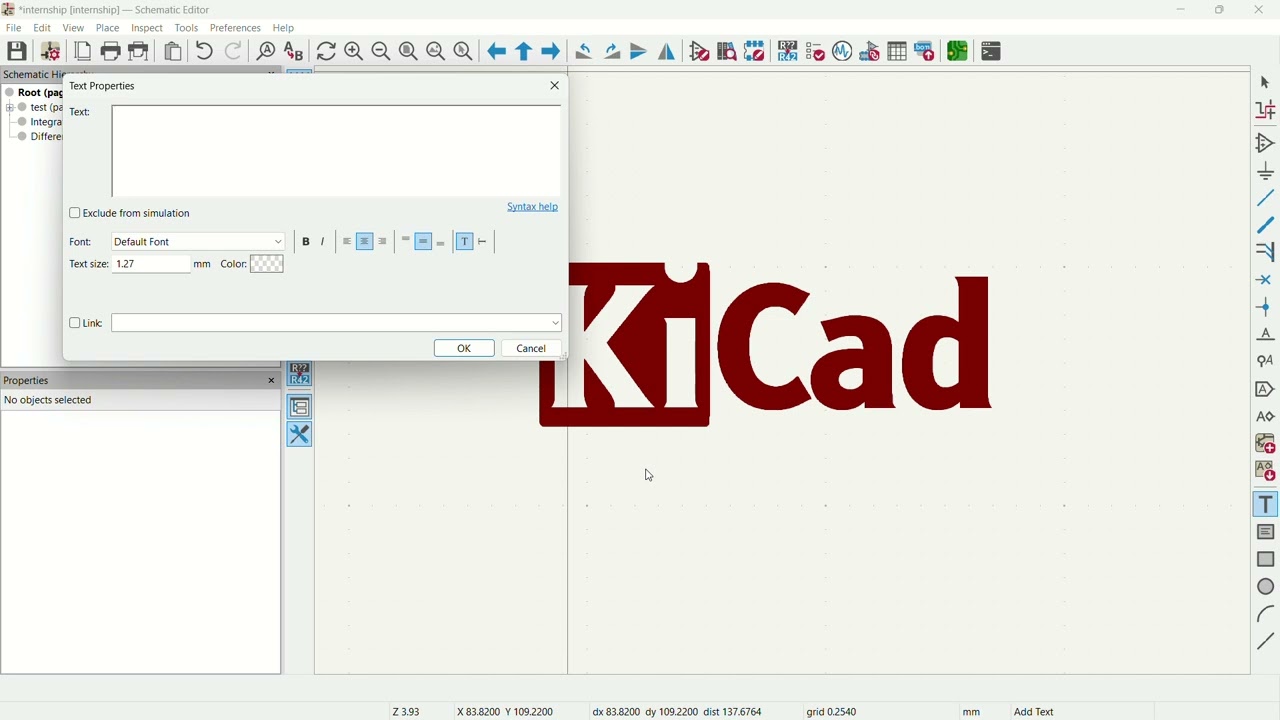Expand the test sheet in hierarchy tree
The height and width of the screenshot is (720, 1280).
point(10,108)
